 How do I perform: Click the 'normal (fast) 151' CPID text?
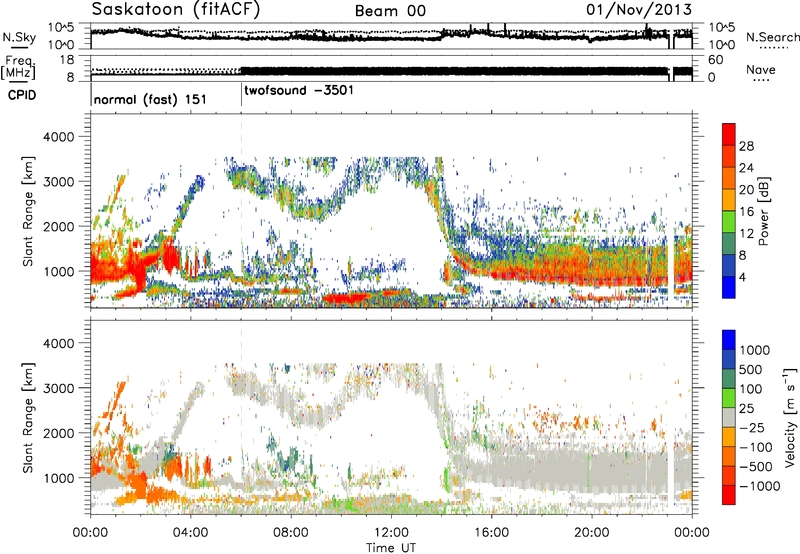point(150,99)
